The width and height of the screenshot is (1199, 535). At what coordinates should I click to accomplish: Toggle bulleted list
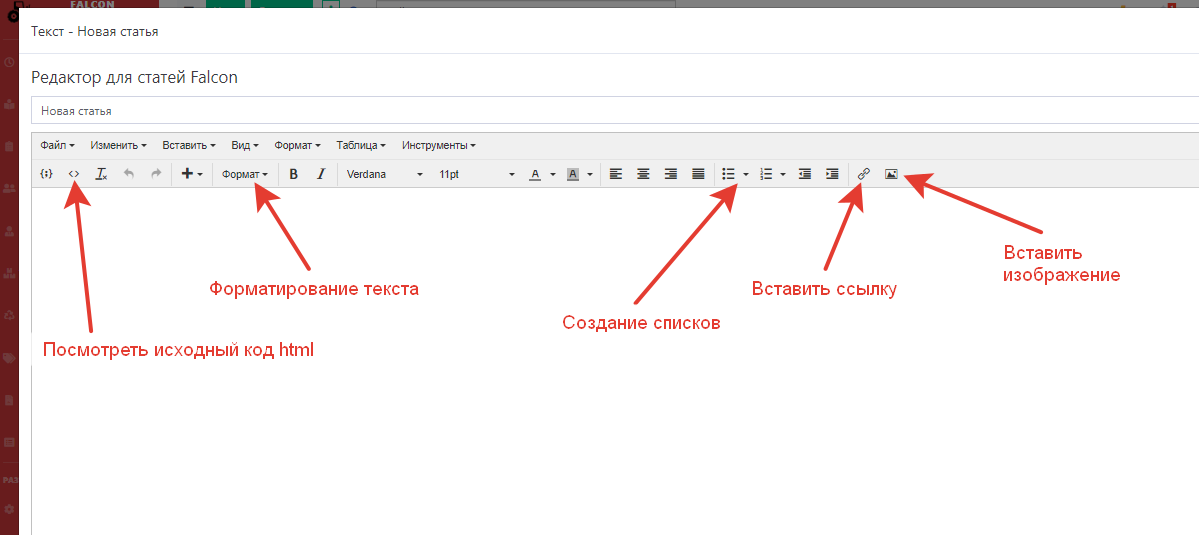729,174
